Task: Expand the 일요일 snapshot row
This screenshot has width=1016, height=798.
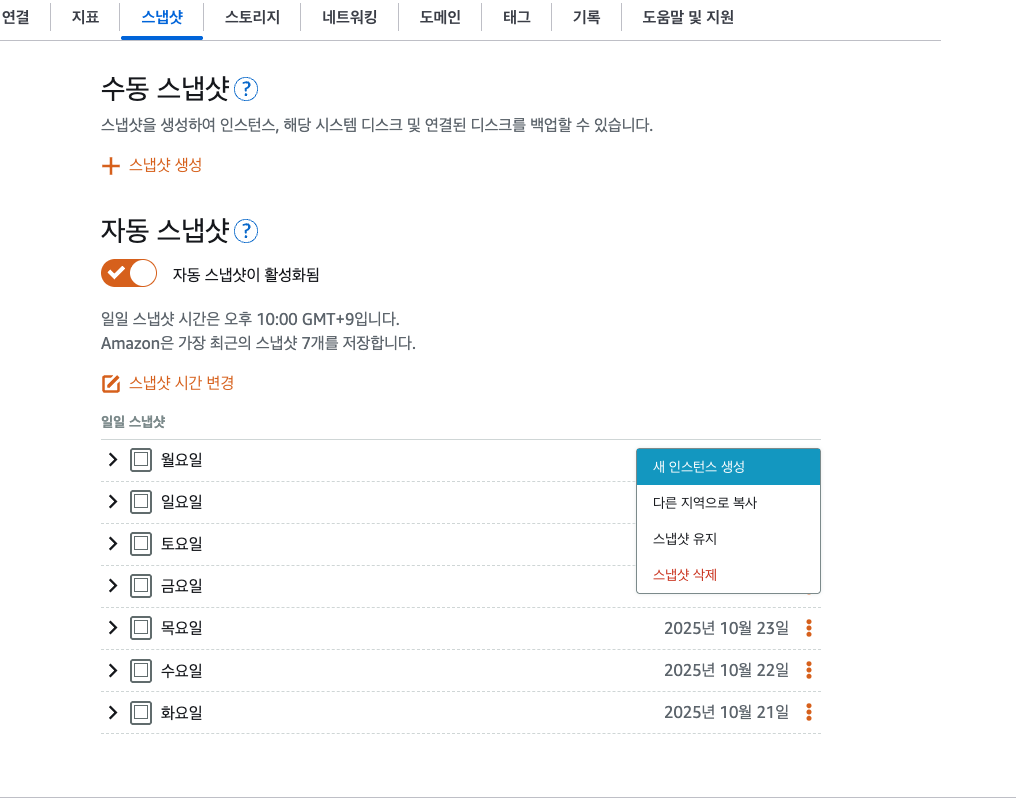Action: point(112,501)
